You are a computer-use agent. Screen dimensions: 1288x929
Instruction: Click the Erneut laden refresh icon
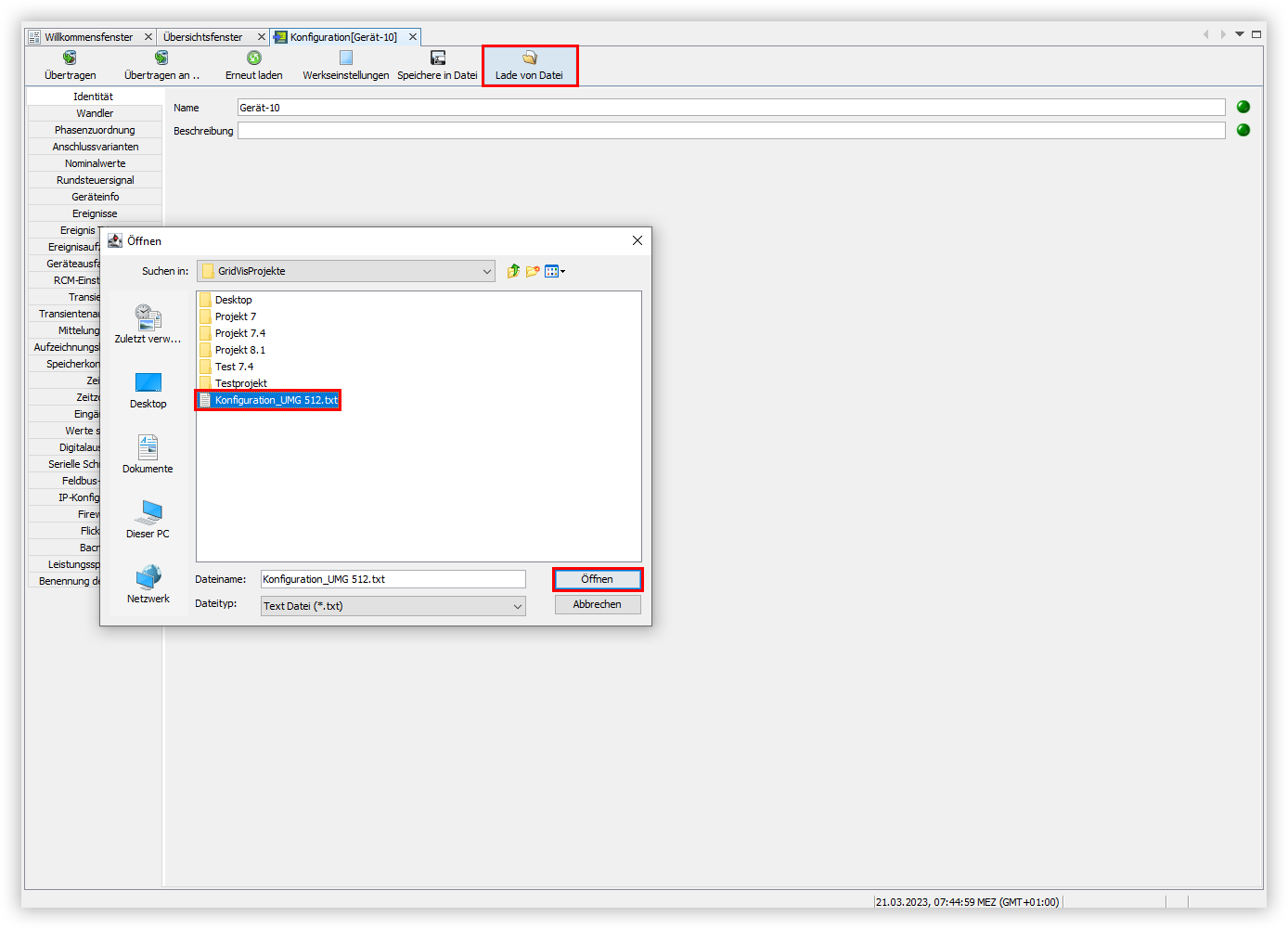pos(253,58)
